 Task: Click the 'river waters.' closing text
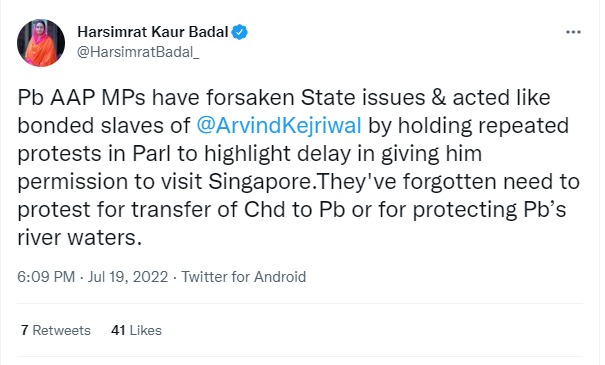79,237
